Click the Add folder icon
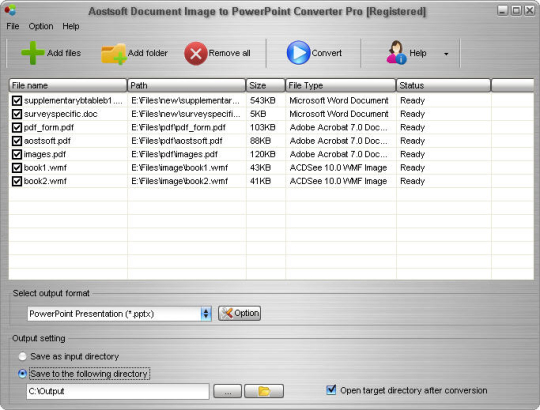Viewport: 540px width, 410px height. 114,54
